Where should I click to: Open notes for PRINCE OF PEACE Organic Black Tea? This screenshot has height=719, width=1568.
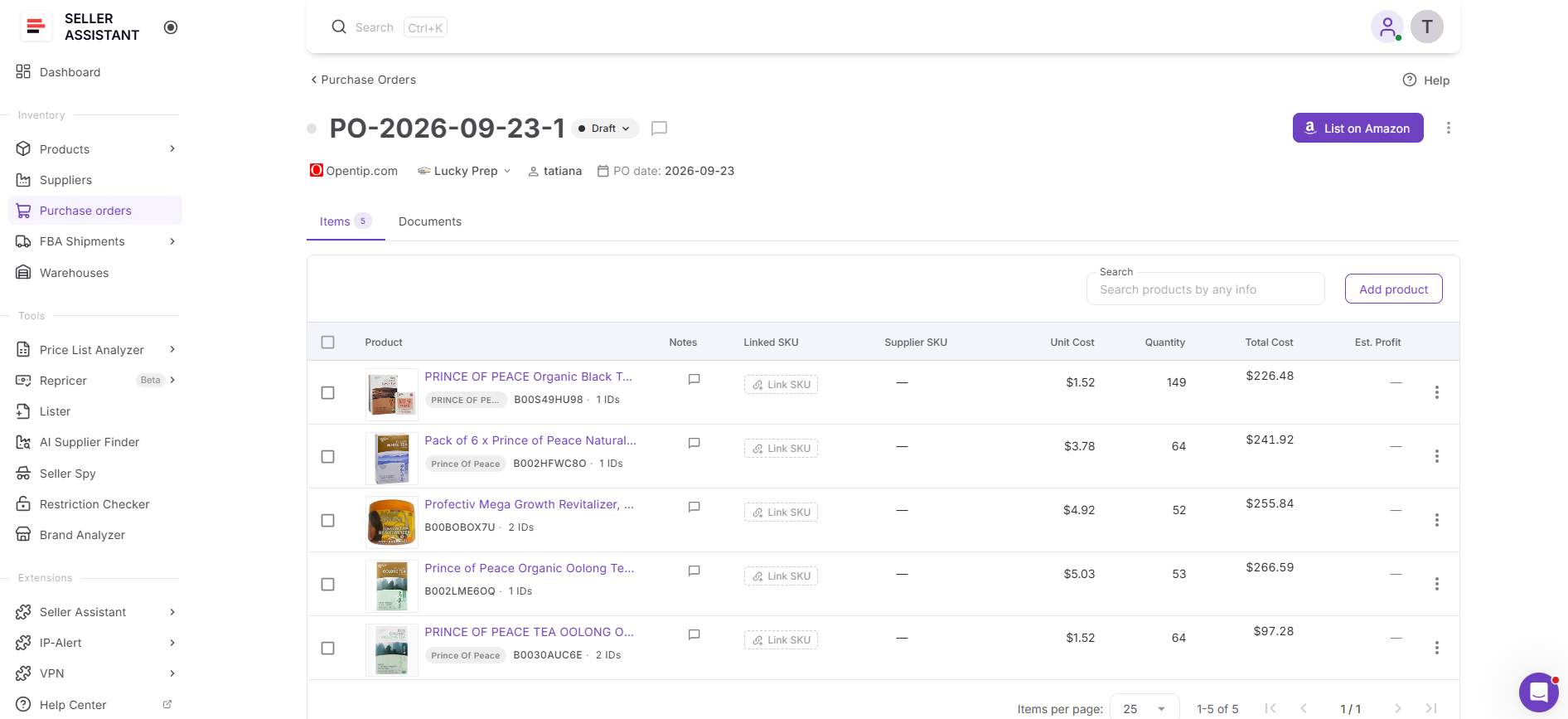click(694, 379)
